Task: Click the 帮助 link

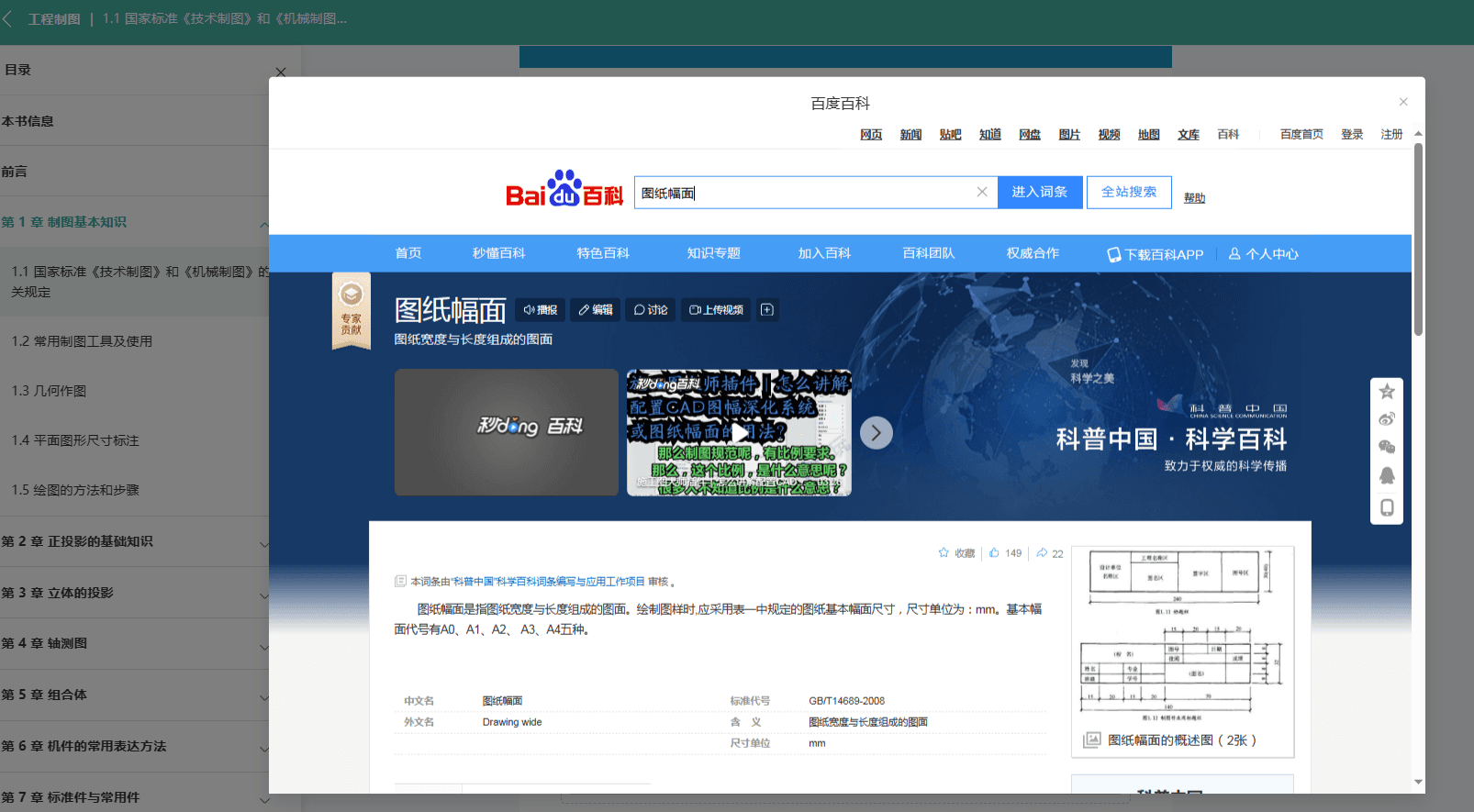Action: pos(1194,198)
